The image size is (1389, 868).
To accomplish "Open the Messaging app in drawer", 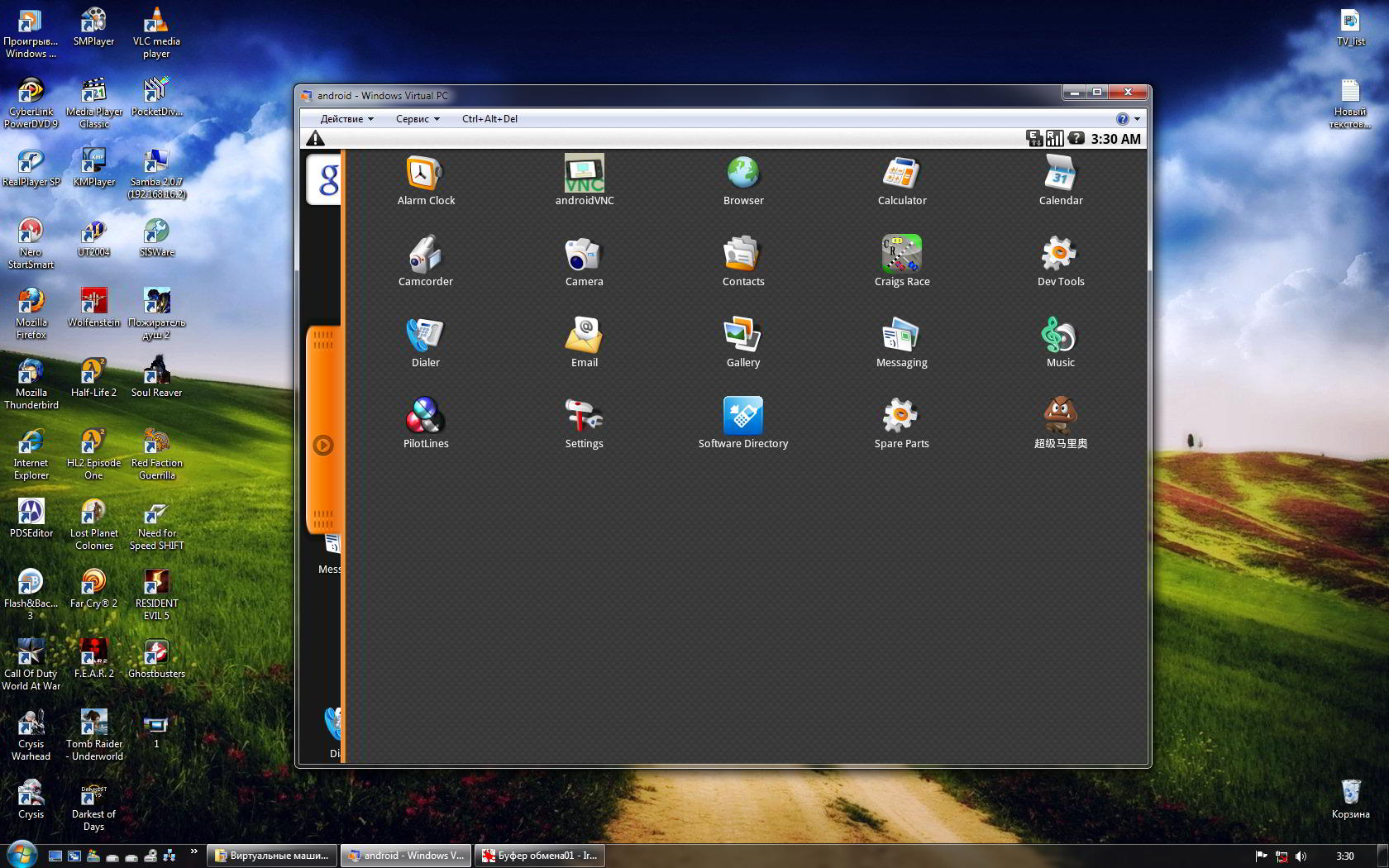I will (902, 342).
